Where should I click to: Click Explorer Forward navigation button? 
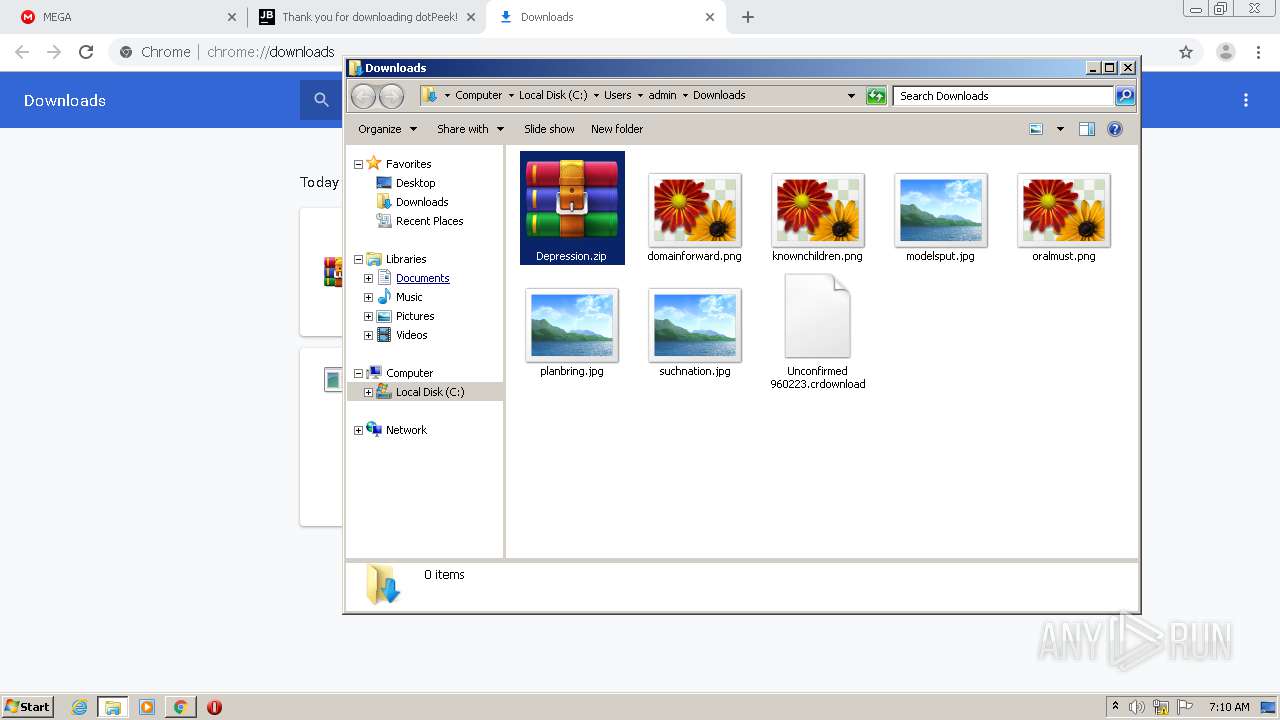(x=391, y=96)
